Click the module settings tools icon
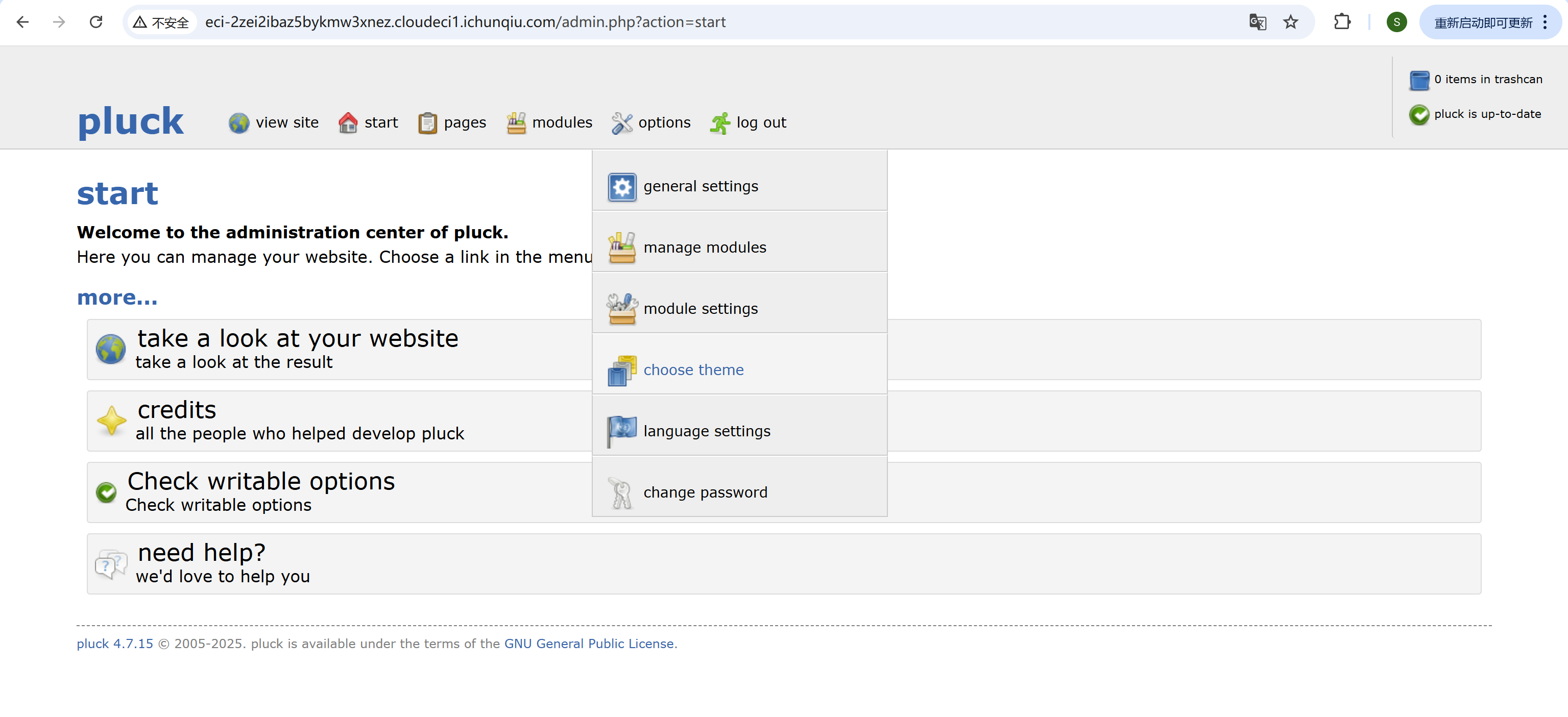The width and height of the screenshot is (1568, 717). (x=621, y=309)
